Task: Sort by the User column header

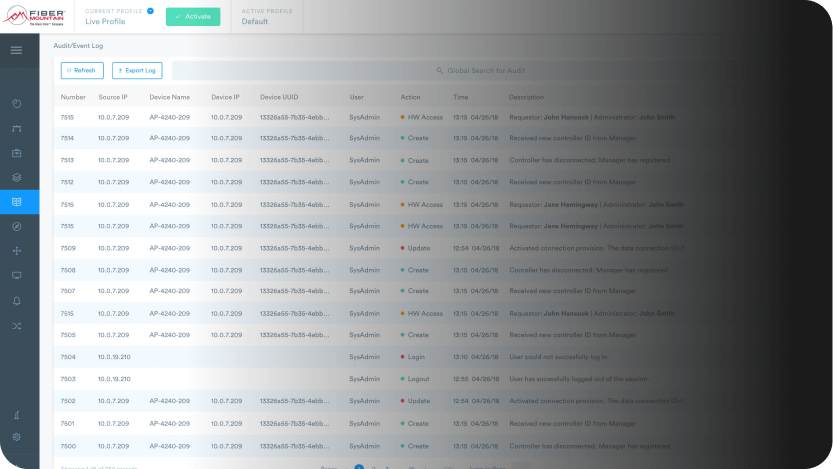Action: pos(356,97)
